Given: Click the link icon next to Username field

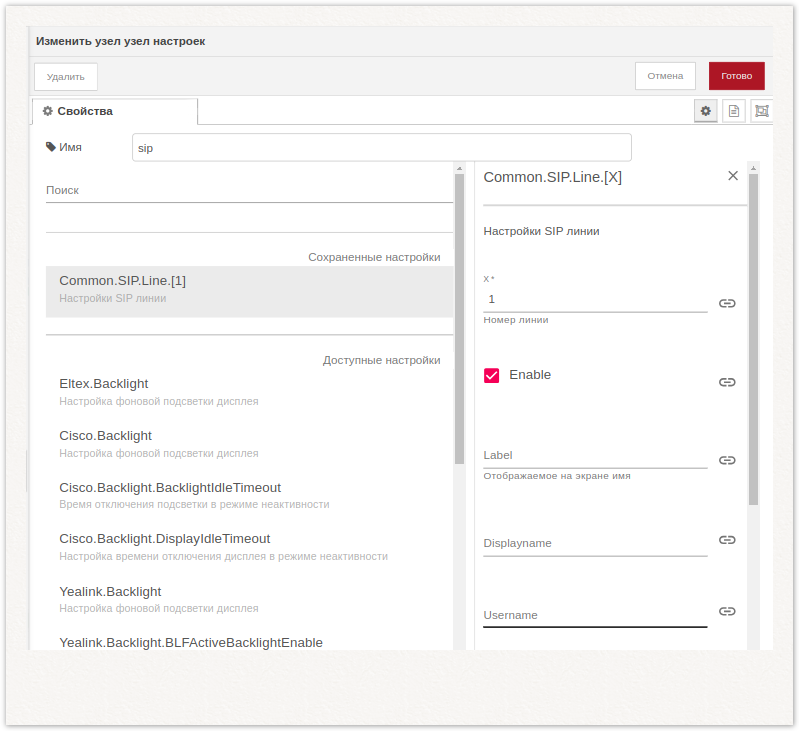Looking at the screenshot, I should pyautogui.click(x=727, y=611).
